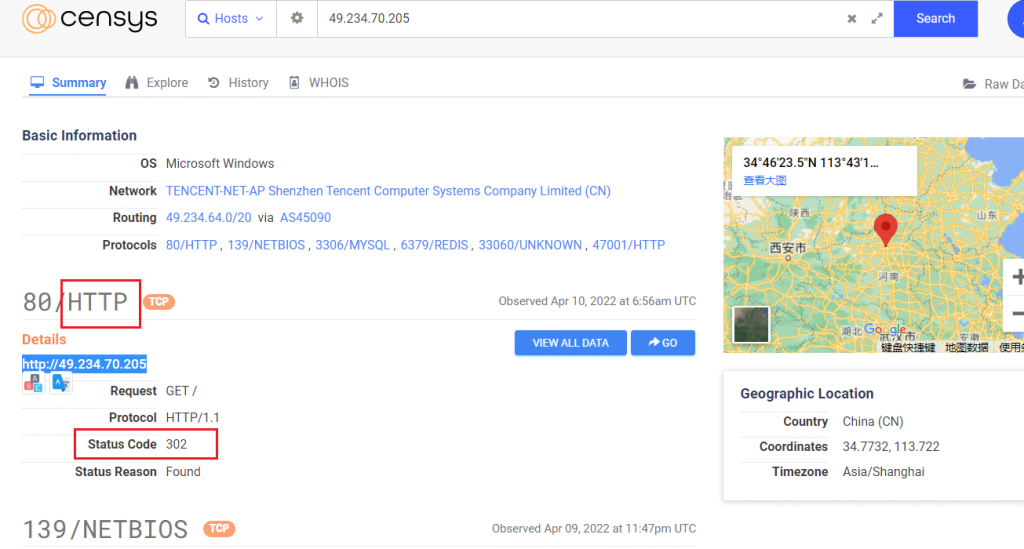Click the ABC text icon under the URL
This screenshot has height=549, width=1024.
pyautogui.click(x=33, y=382)
